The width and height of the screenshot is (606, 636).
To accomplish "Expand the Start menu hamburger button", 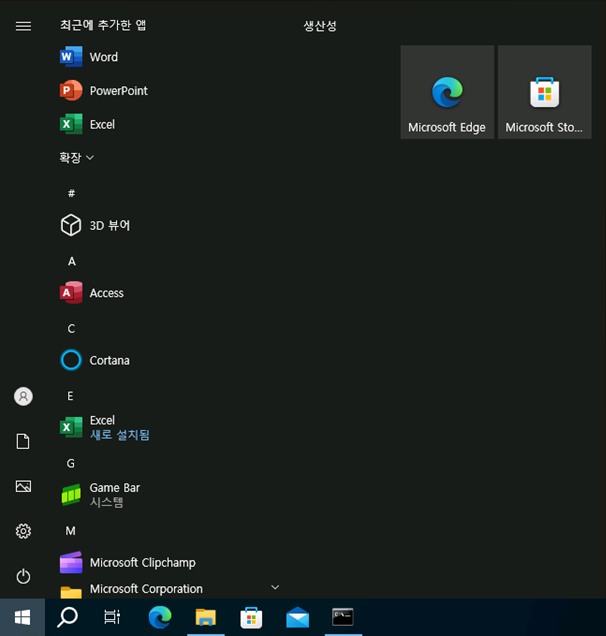I will [x=23, y=26].
